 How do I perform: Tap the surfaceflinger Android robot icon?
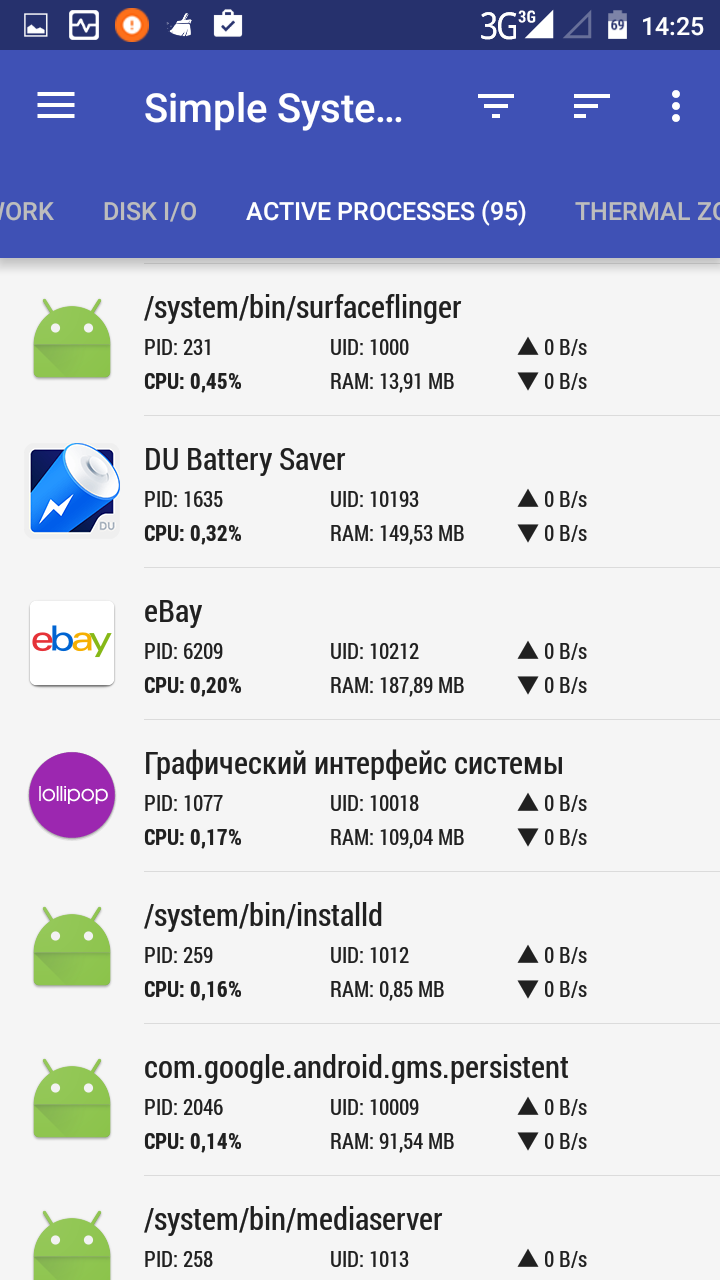tap(72, 338)
